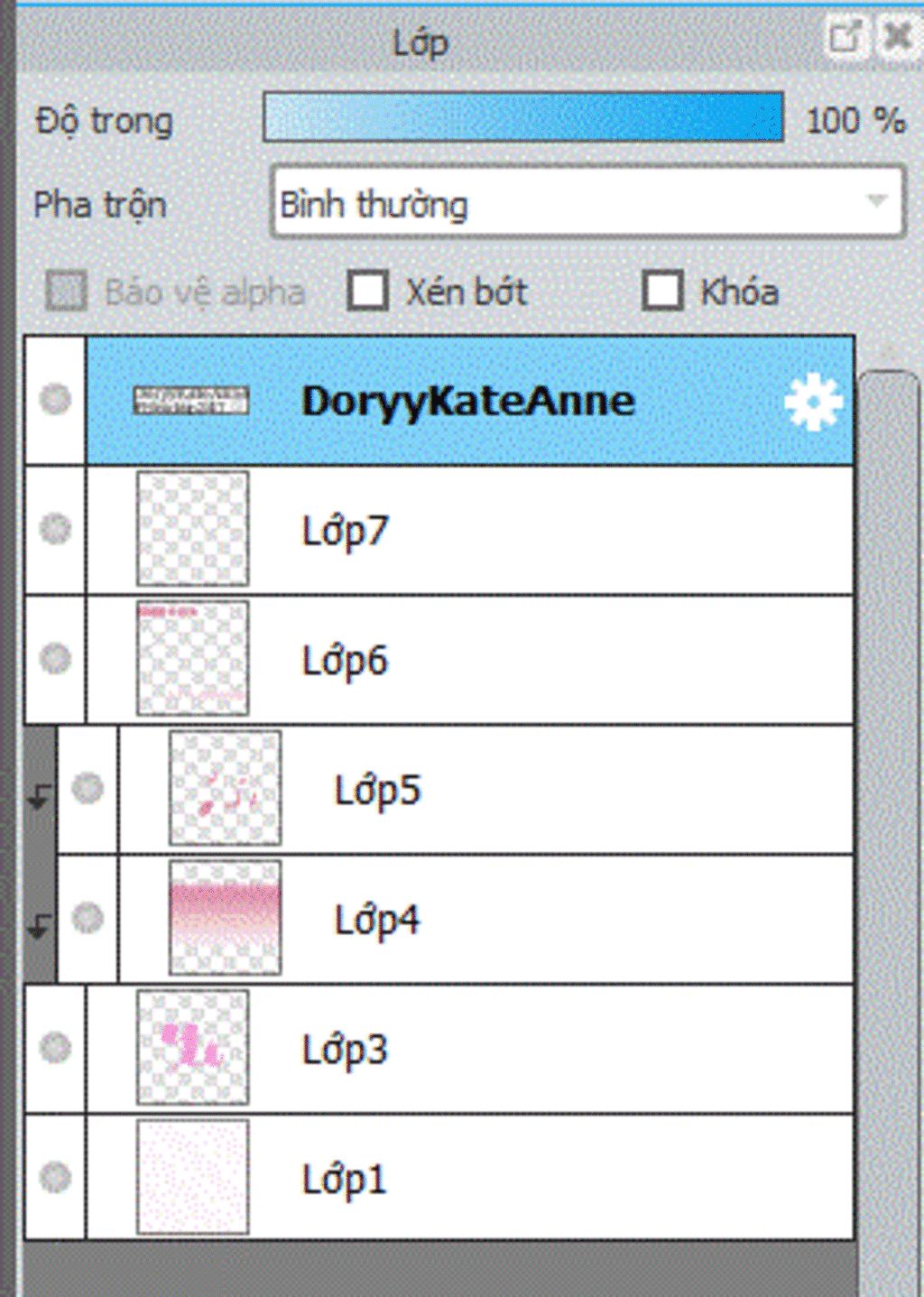The width and height of the screenshot is (924, 1297).
Task: Toggle the Bảo vệ alpha checkbox
Action: click(x=66, y=291)
